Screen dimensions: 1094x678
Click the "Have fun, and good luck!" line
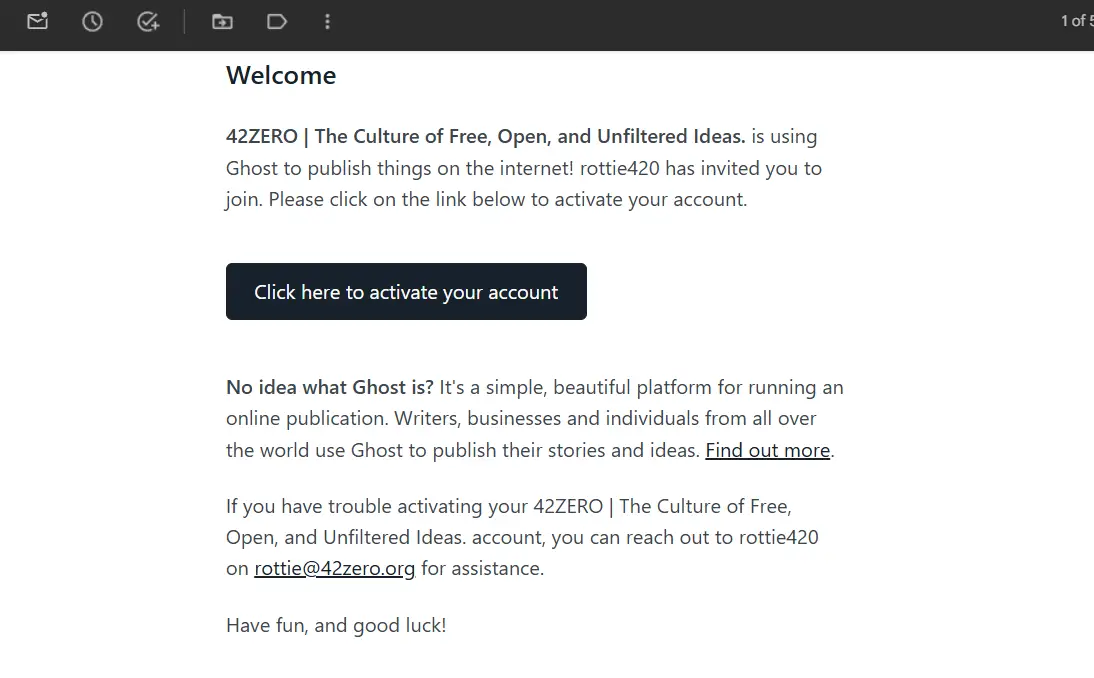point(336,626)
